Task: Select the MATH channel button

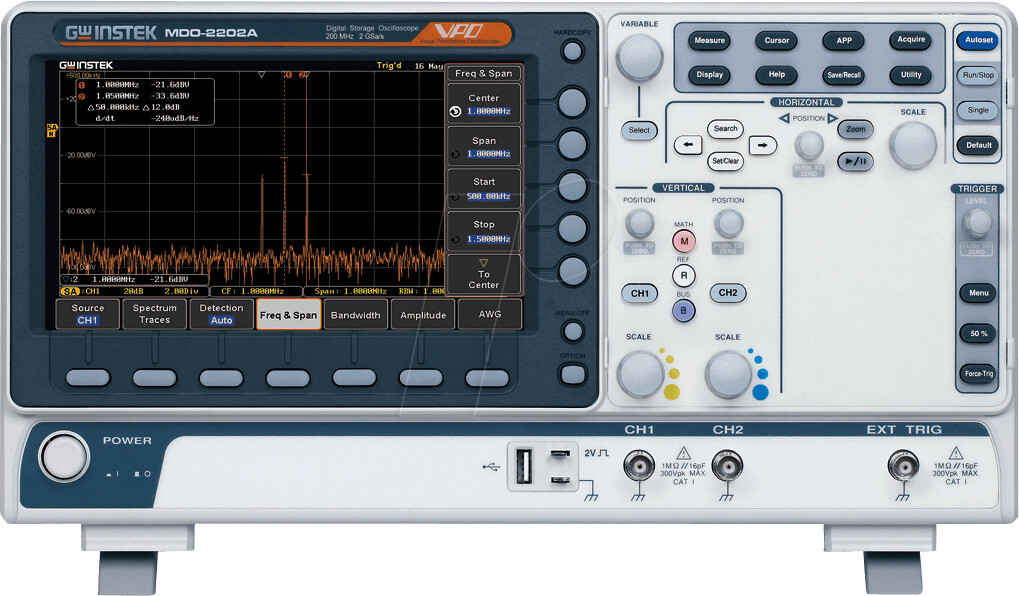Action: click(684, 241)
